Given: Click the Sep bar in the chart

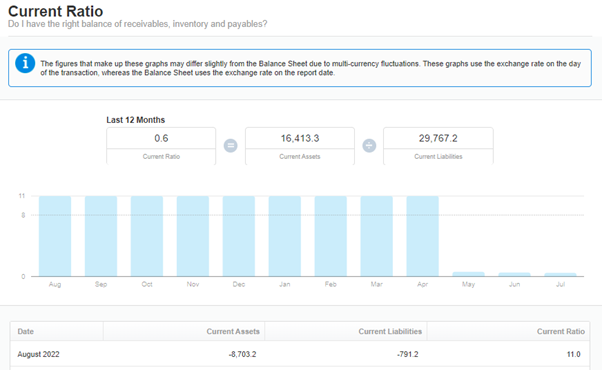Looking at the screenshot, I should pyautogui.click(x=101, y=236).
